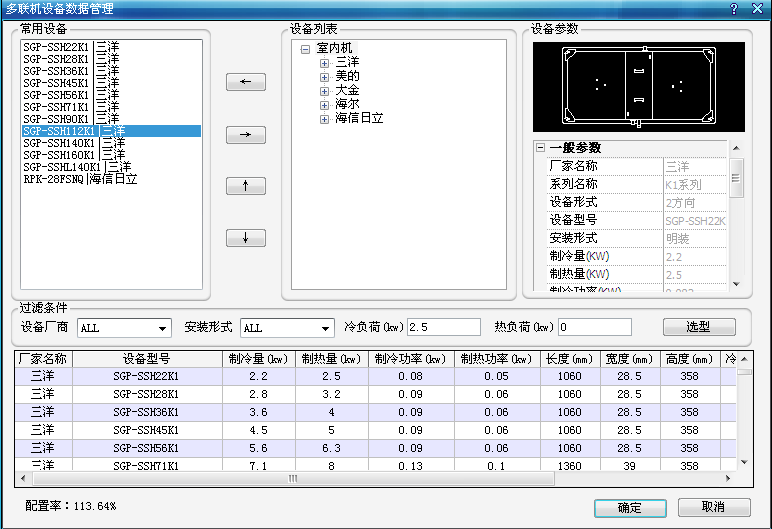Click the 取消 button

click(x=714, y=507)
